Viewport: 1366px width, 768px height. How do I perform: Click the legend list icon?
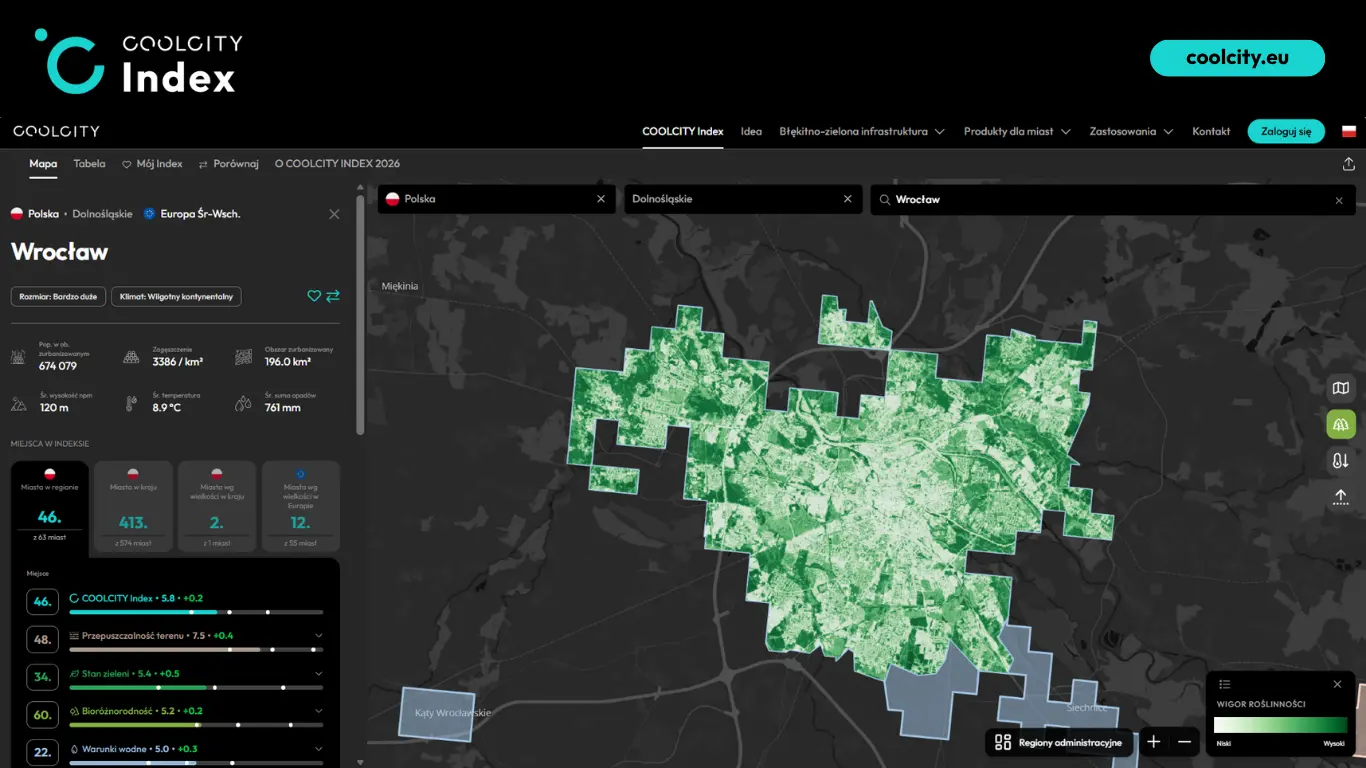tap(1225, 684)
